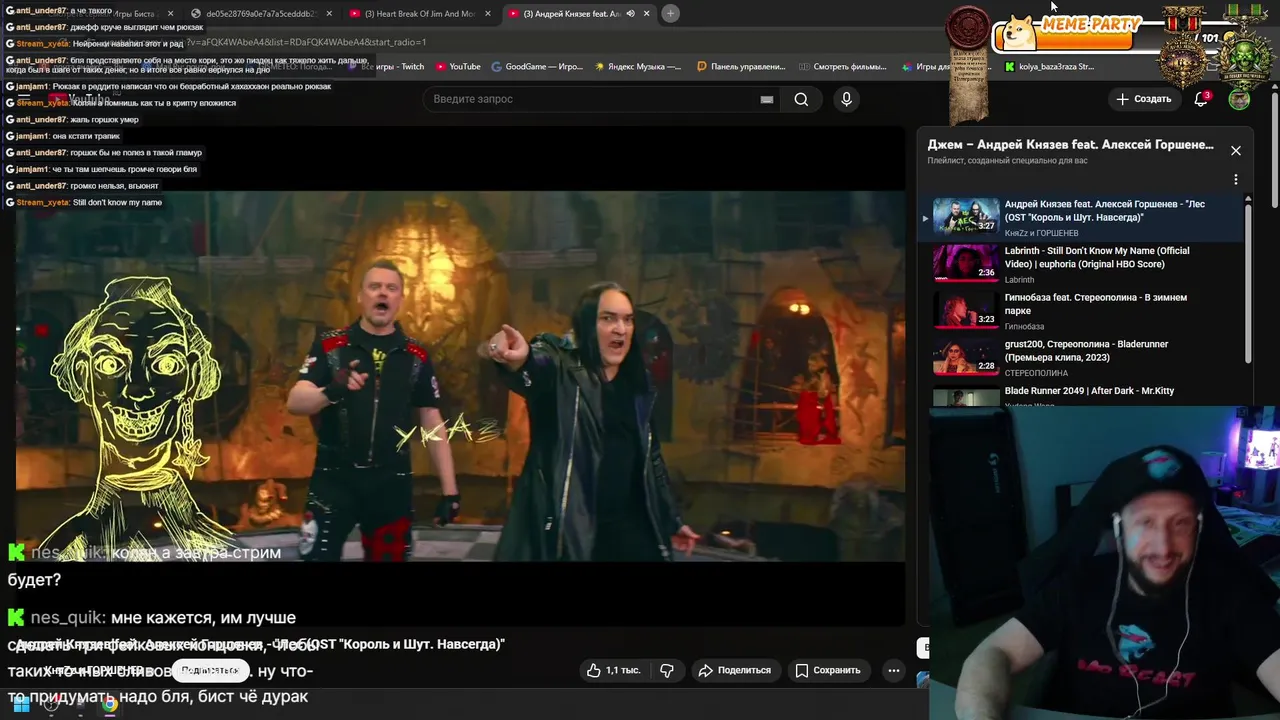Open the YouTube bookmark in bookmarks bar

pos(458,67)
